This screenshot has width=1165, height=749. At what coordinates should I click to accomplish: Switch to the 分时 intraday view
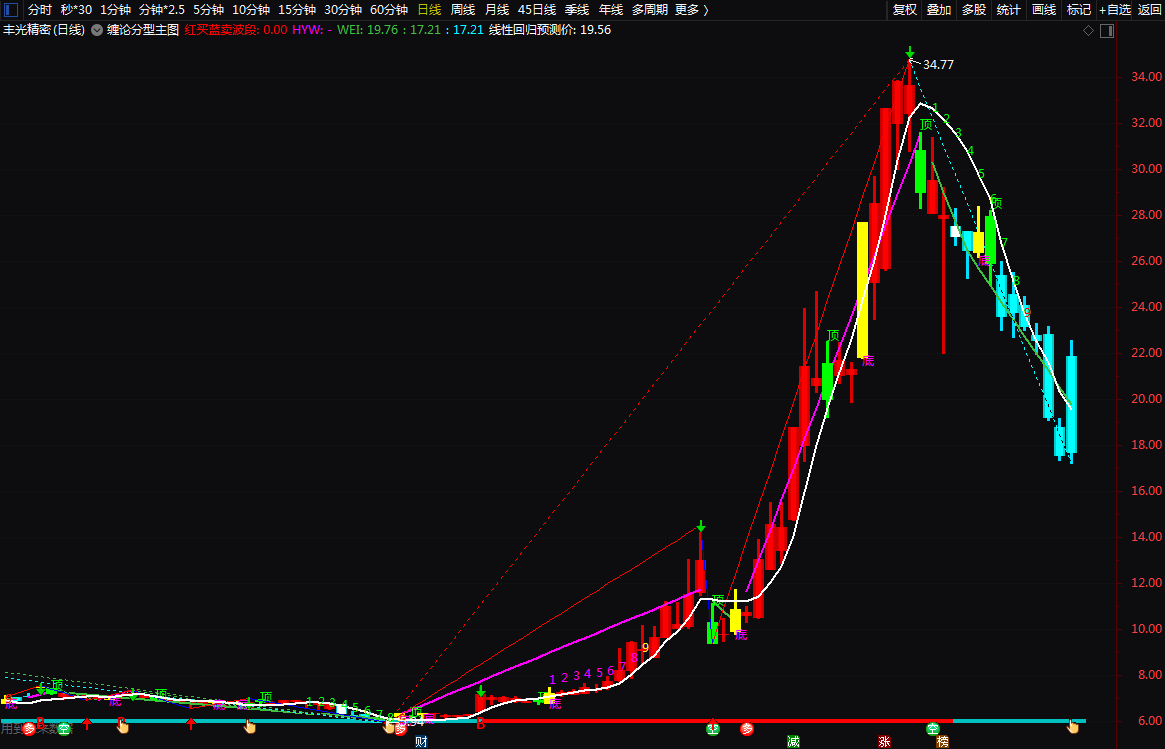(40, 10)
